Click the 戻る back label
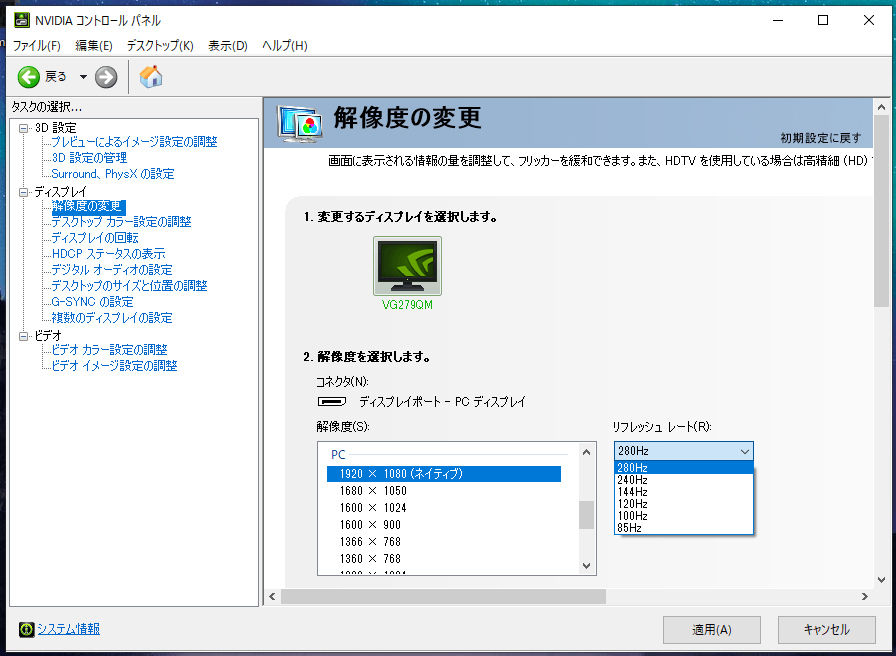The image size is (896, 656). pos(56,77)
